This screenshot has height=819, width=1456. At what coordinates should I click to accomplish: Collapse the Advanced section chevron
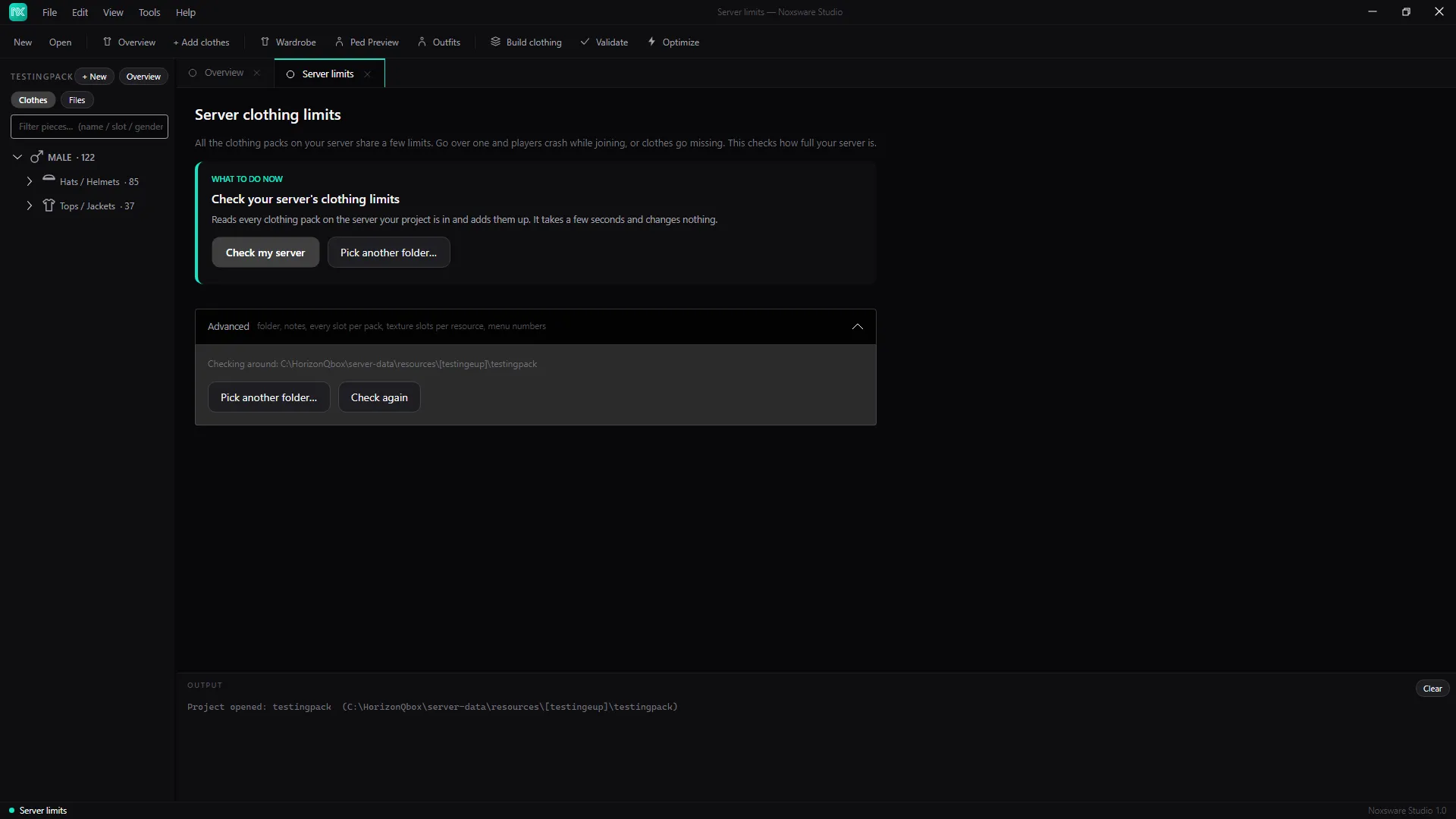click(857, 326)
